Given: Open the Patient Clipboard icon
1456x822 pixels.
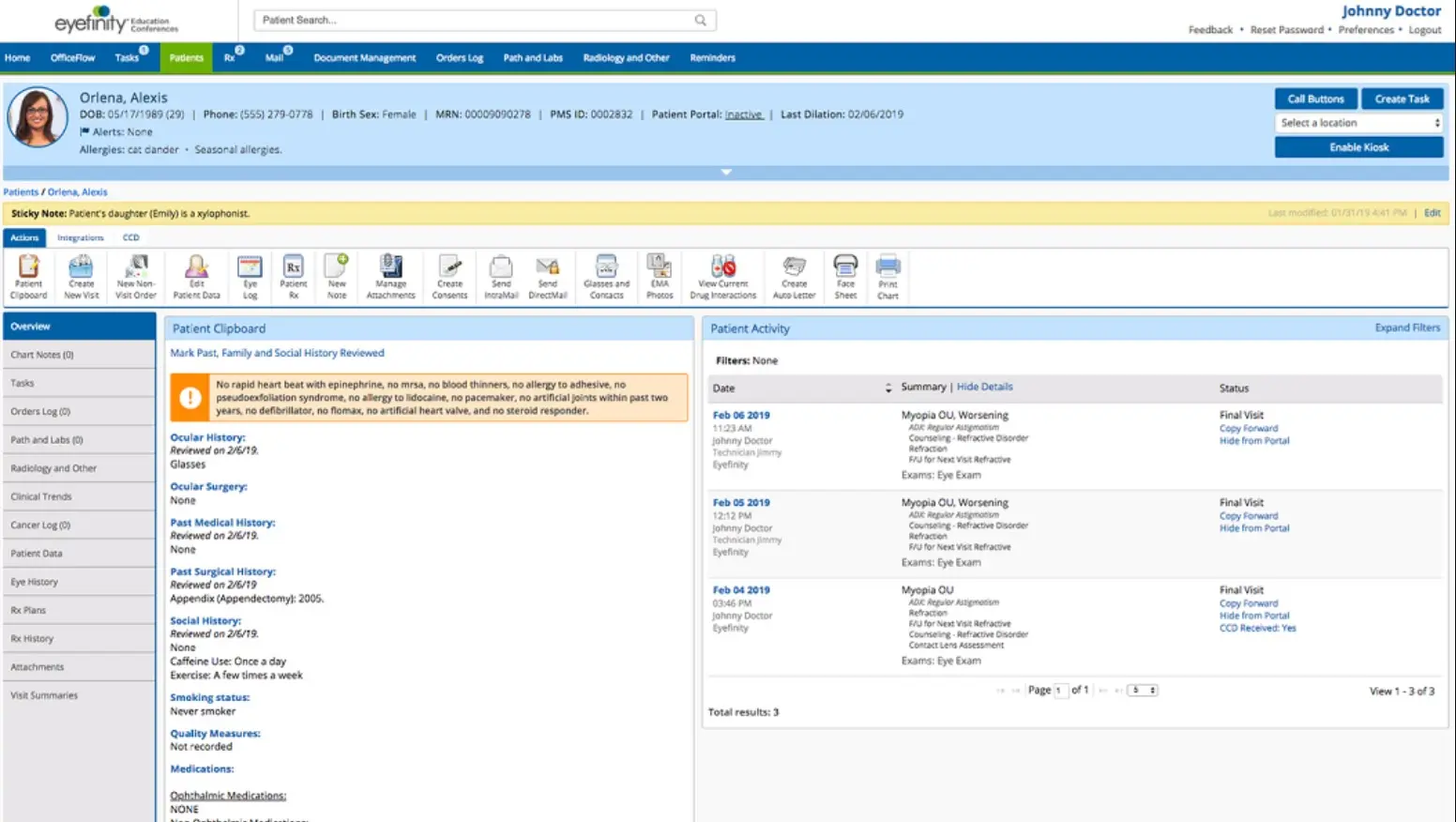Looking at the screenshot, I should (28, 275).
